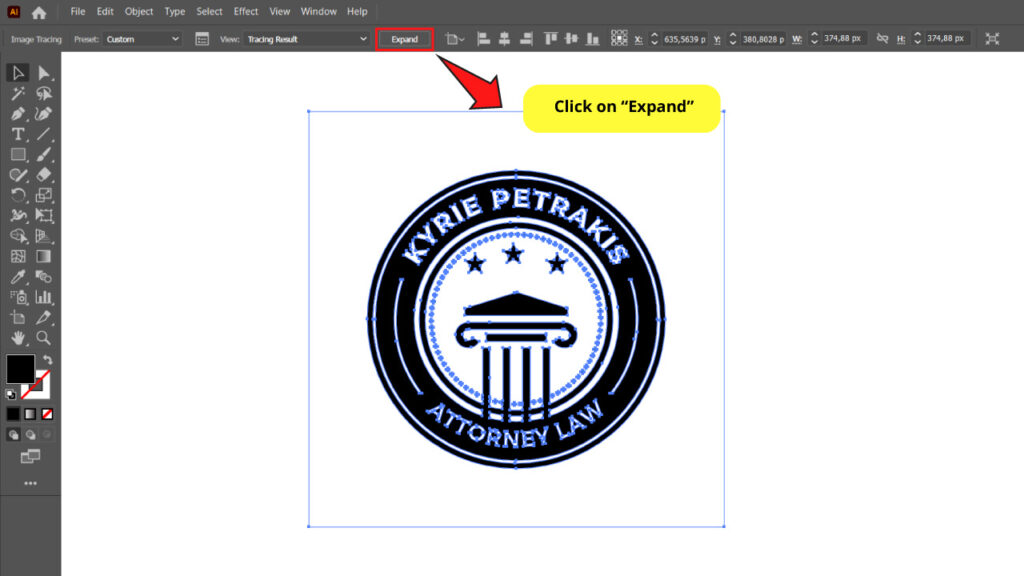Reset to default fill and stroke
Screen dimensions: 1024x576
click(10, 394)
